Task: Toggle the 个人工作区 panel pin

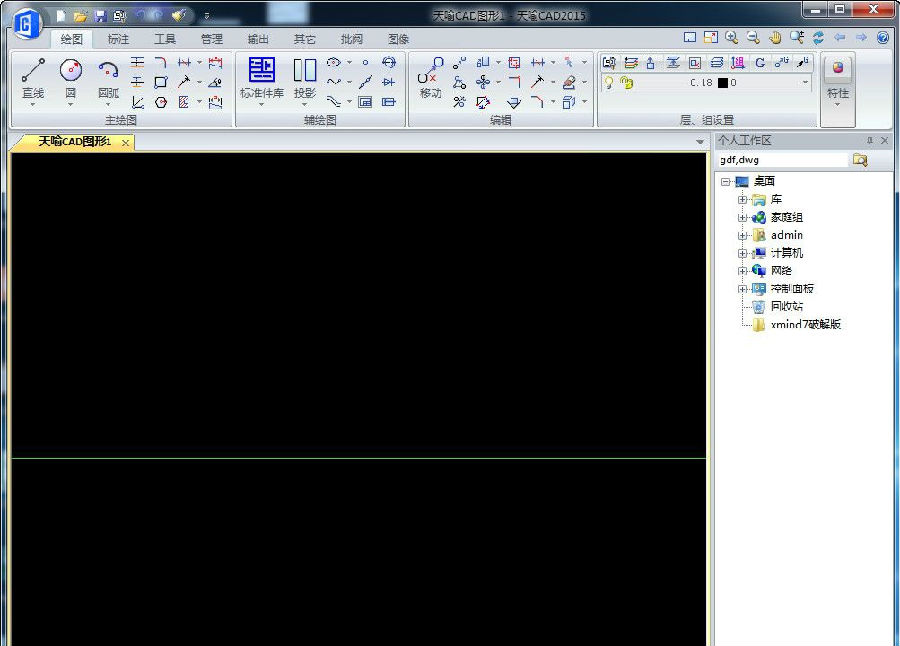Action: click(870, 140)
